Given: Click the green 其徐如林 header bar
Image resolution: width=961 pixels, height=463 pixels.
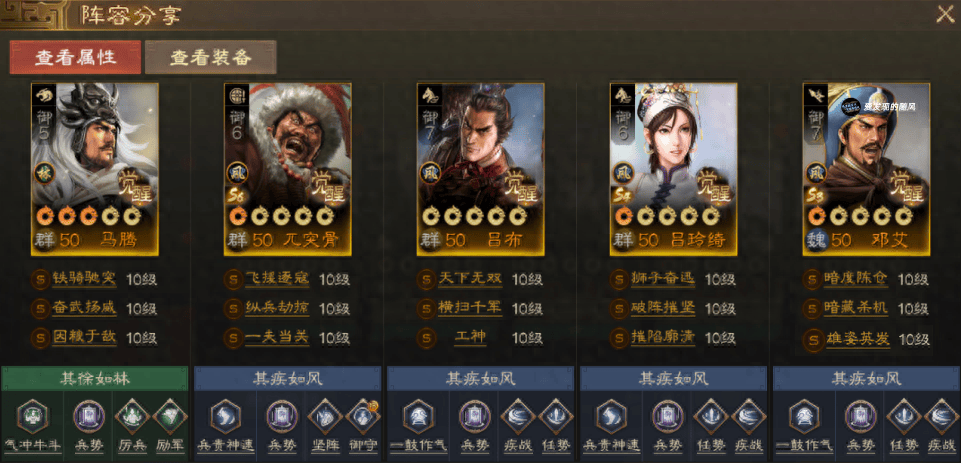Looking at the screenshot, I should [x=95, y=378].
